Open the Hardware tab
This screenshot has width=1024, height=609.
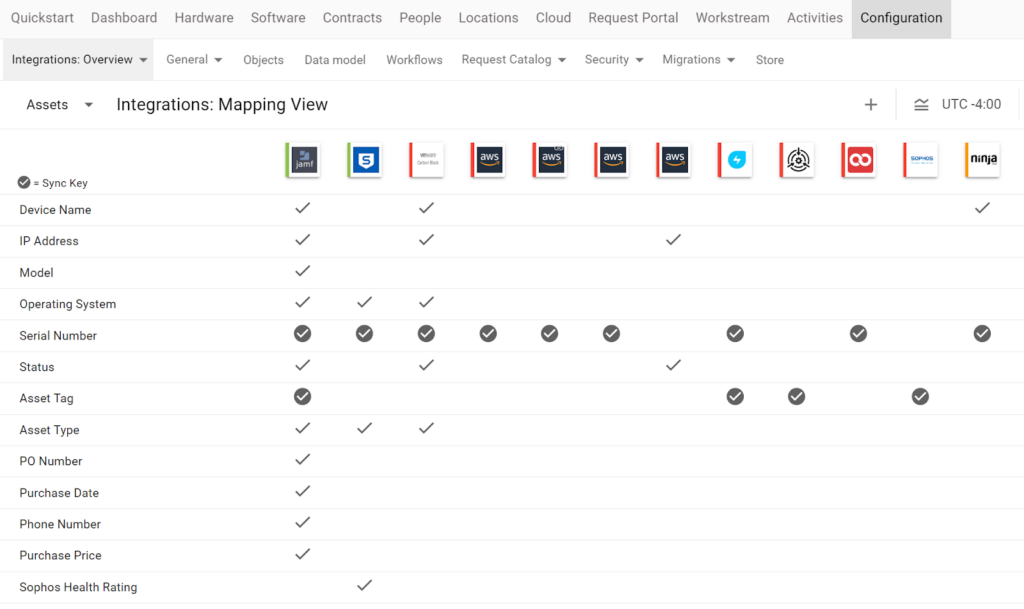tap(204, 18)
